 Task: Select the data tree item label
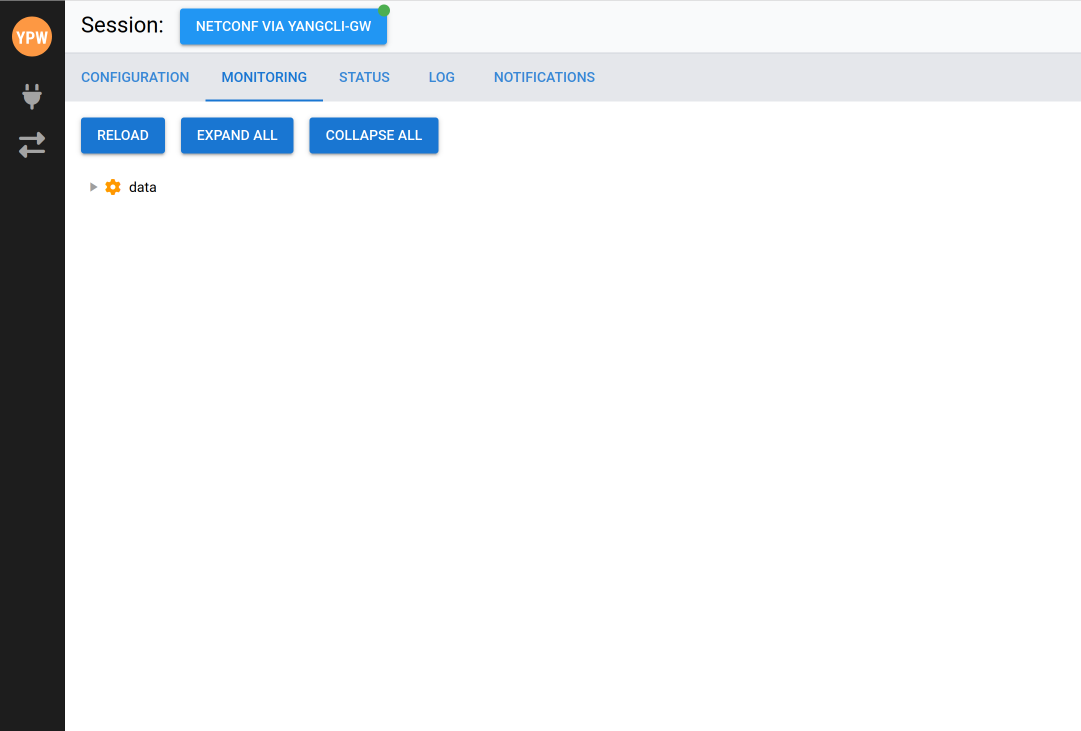point(143,187)
